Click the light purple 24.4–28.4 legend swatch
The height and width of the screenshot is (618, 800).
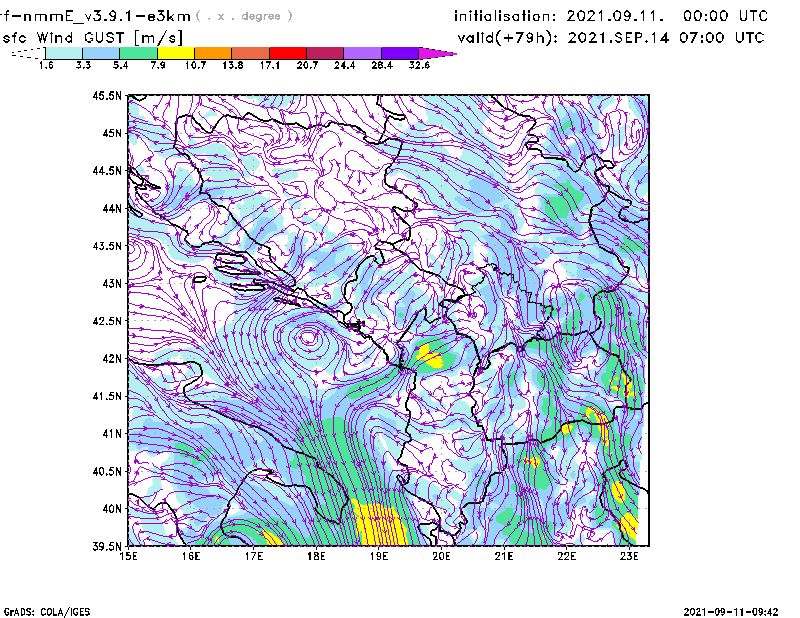coord(363,53)
